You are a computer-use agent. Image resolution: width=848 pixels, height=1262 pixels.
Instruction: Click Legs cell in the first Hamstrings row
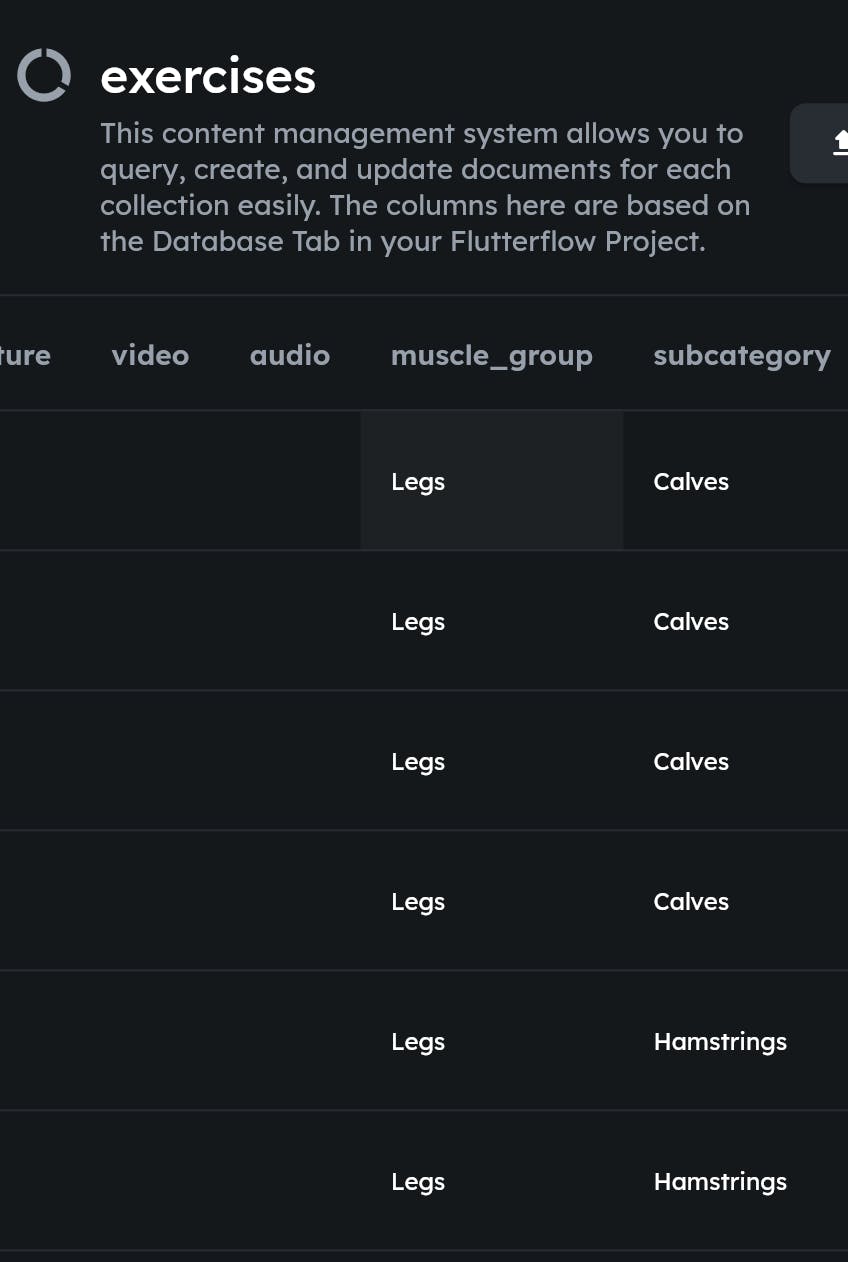pos(418,1041)
